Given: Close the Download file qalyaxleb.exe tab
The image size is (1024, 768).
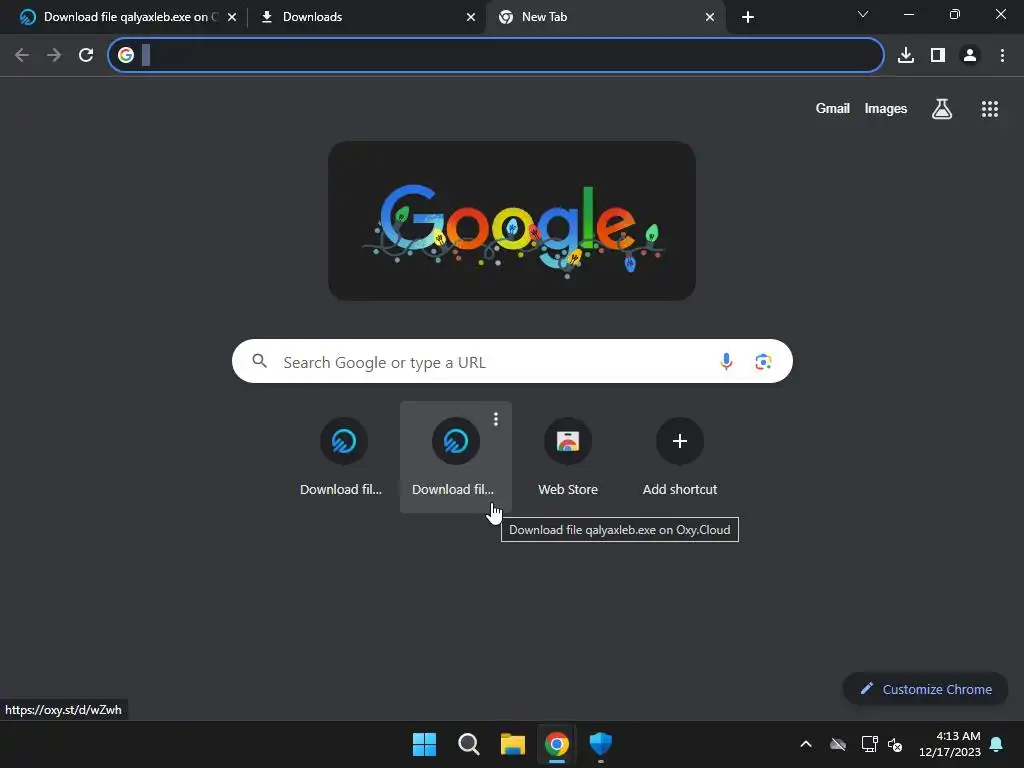Looking at the screenshot, I should (x=231, y=17).
